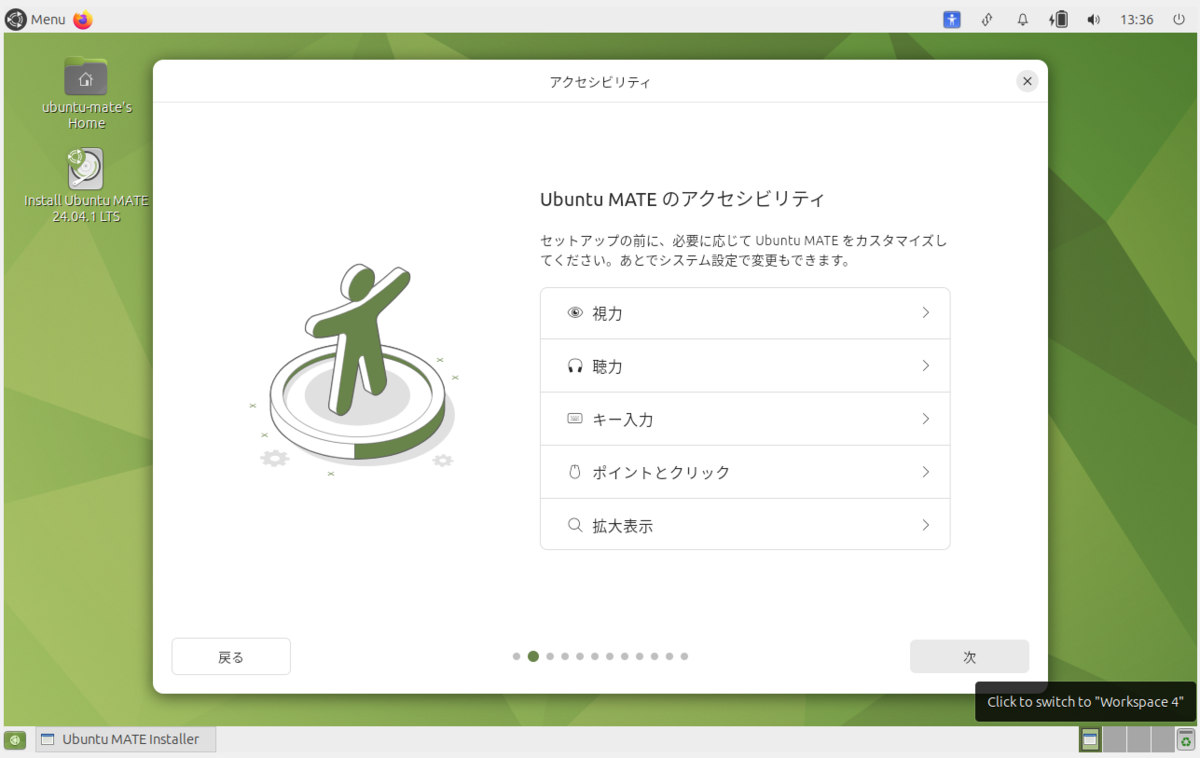The image size is (1200, 758).
Task: Select the Install Ubuntu MATE 24.04.1 LTS icon
Action: (x=86, y=186)
